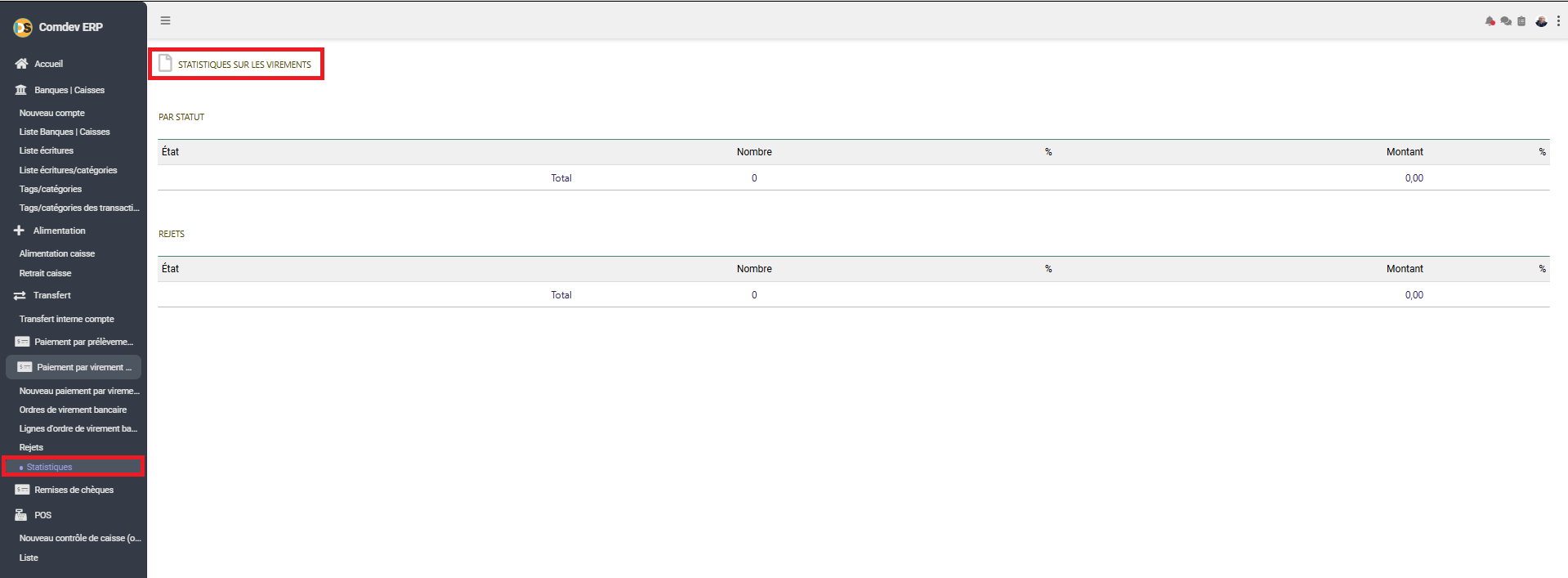1568x578 pixels.
Task: Open Alimentation section label
Action: pyautogui.click(x=59, y=231)
